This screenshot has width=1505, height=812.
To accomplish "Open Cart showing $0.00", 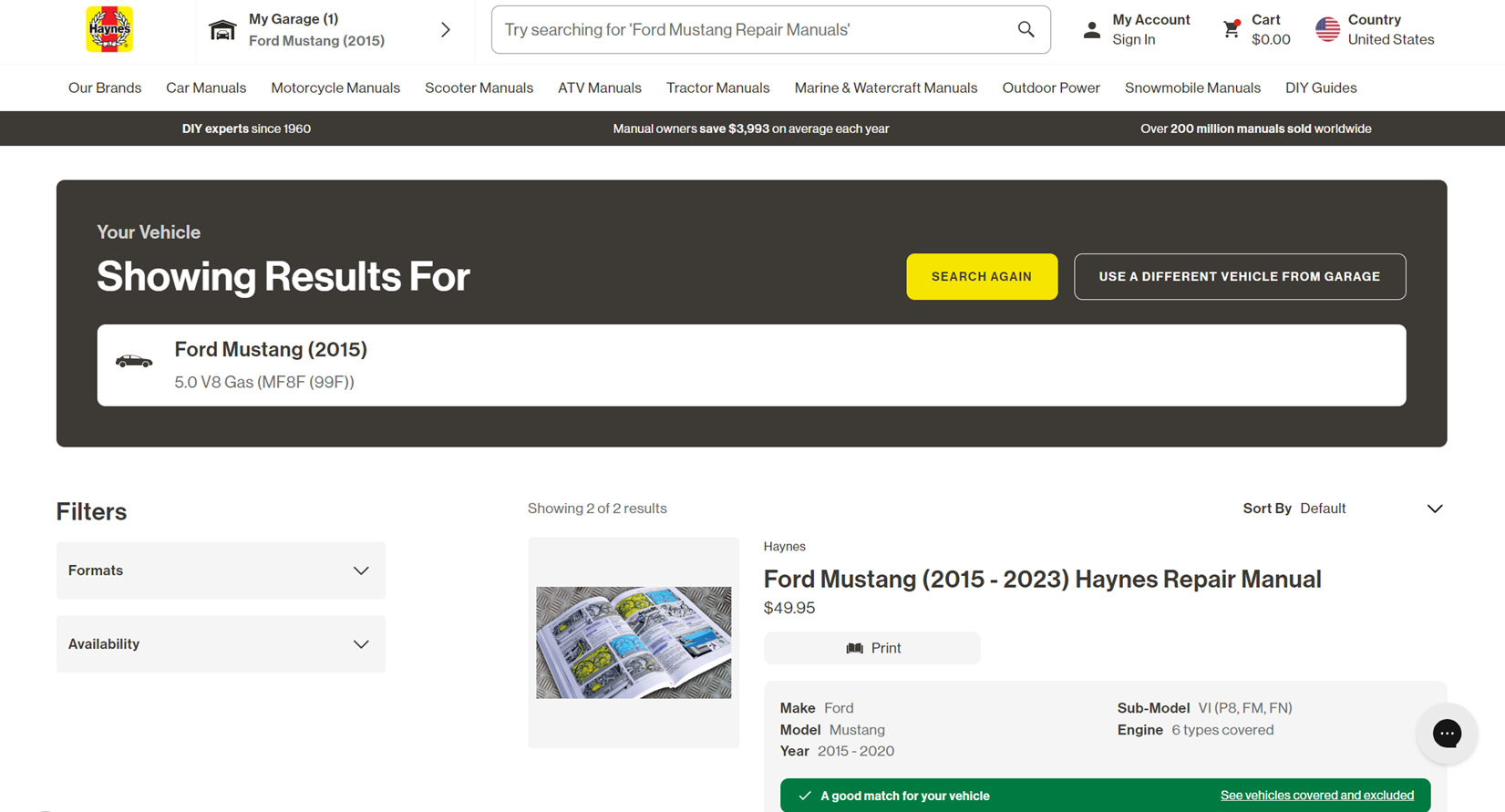I will pos(1270,30).
